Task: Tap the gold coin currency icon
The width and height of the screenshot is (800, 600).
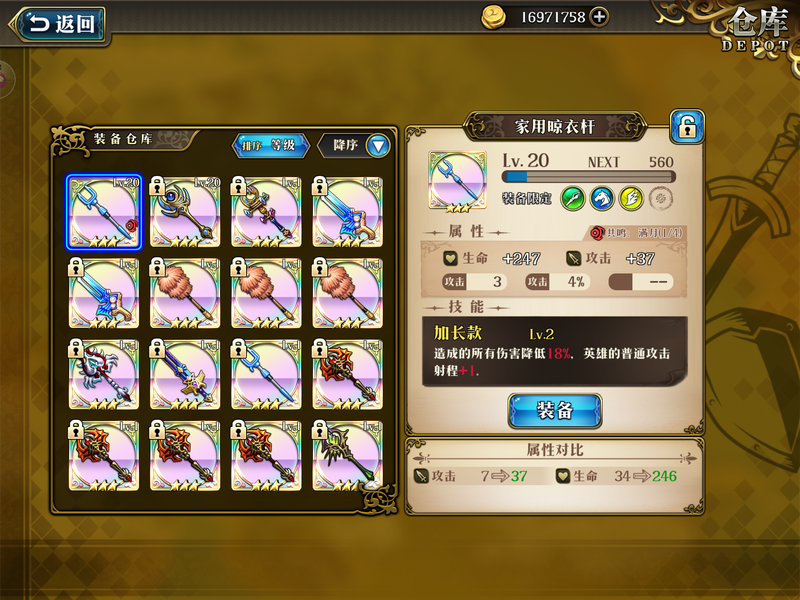Action: click(x=493, y=17)
